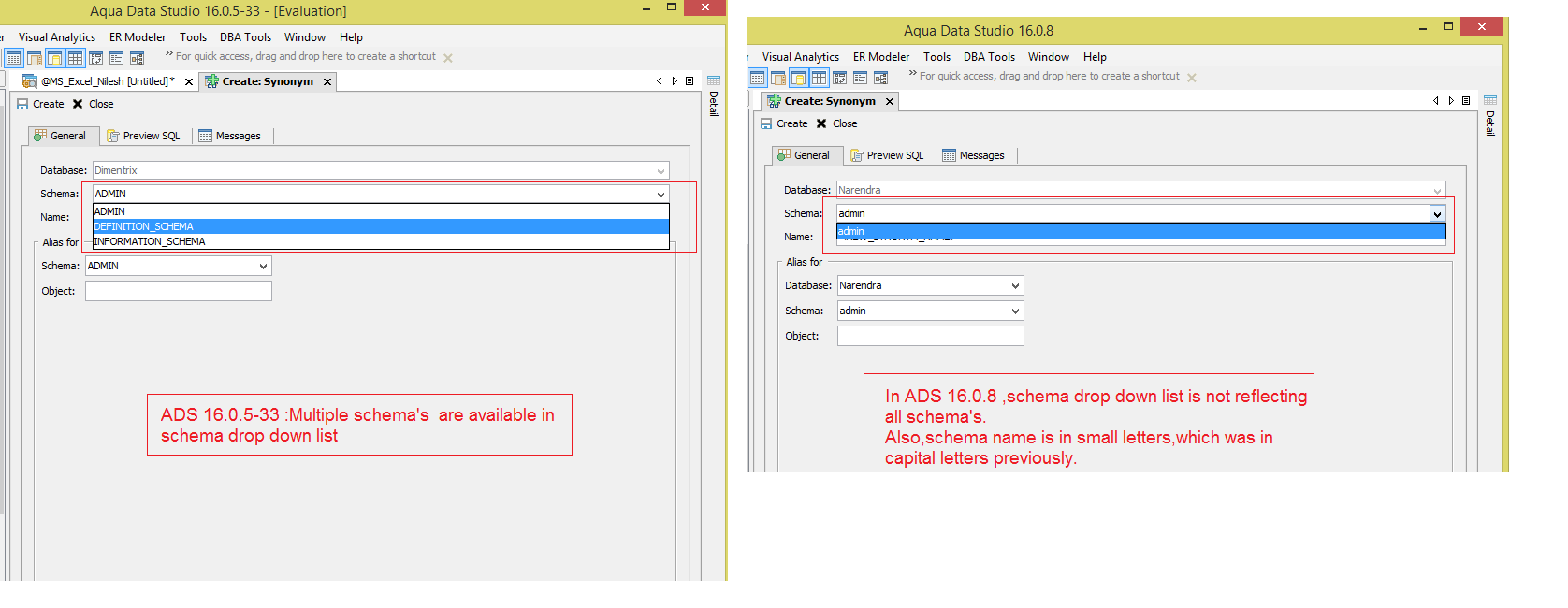Switch to Preview SQL tab in left window
1568x608 pixels.
click(x=143, y=137)
